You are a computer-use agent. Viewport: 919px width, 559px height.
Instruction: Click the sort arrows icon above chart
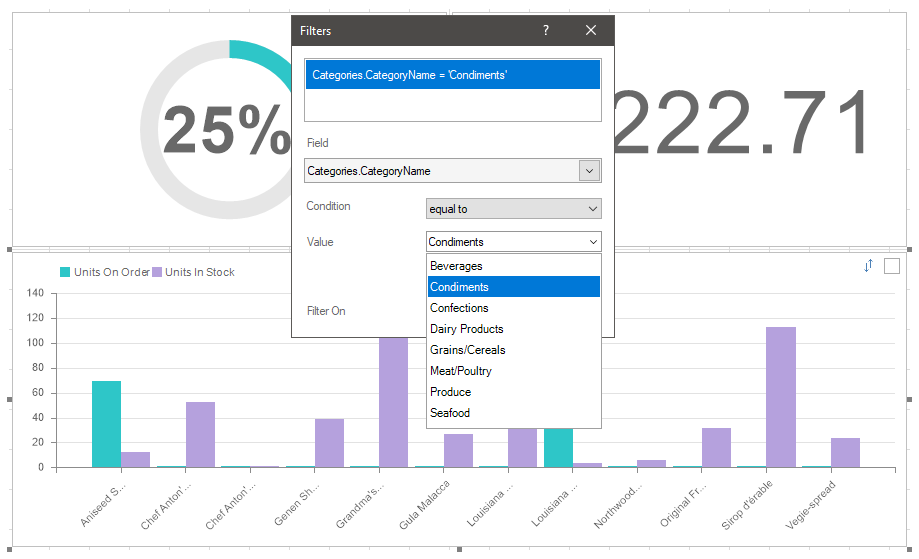868,265
